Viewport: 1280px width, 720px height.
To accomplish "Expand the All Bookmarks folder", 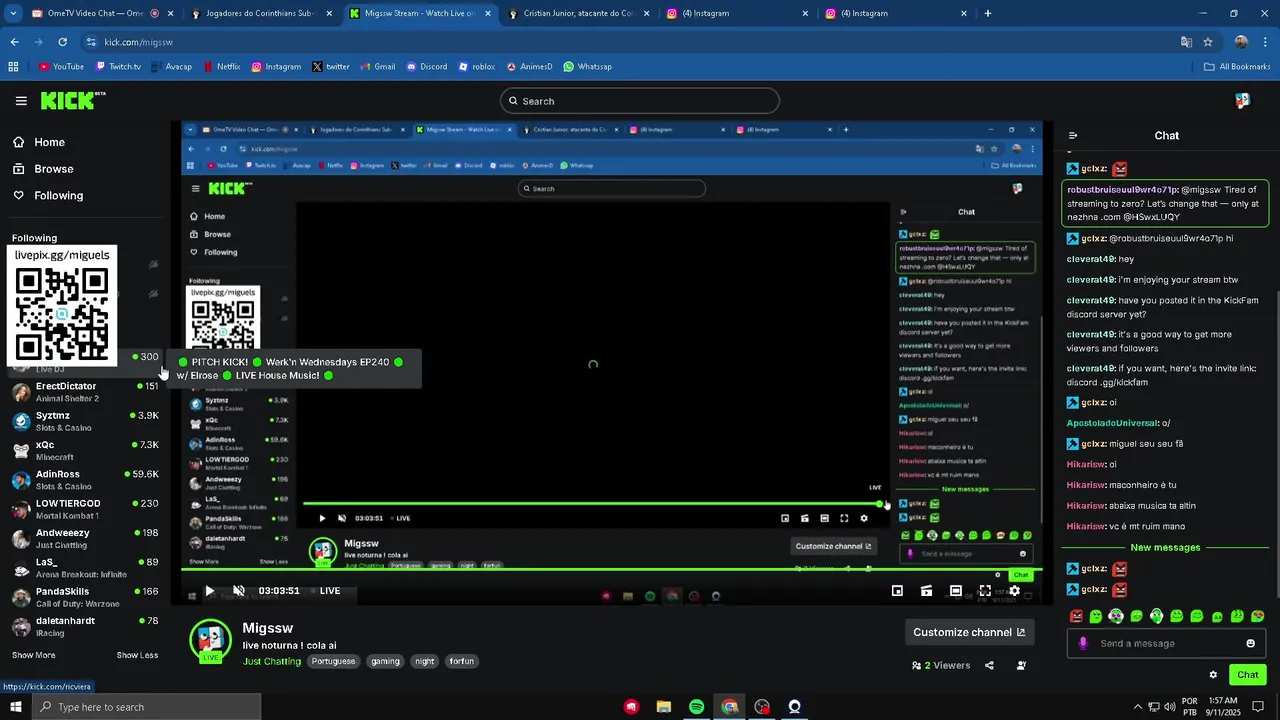I will coord(1238,67).
